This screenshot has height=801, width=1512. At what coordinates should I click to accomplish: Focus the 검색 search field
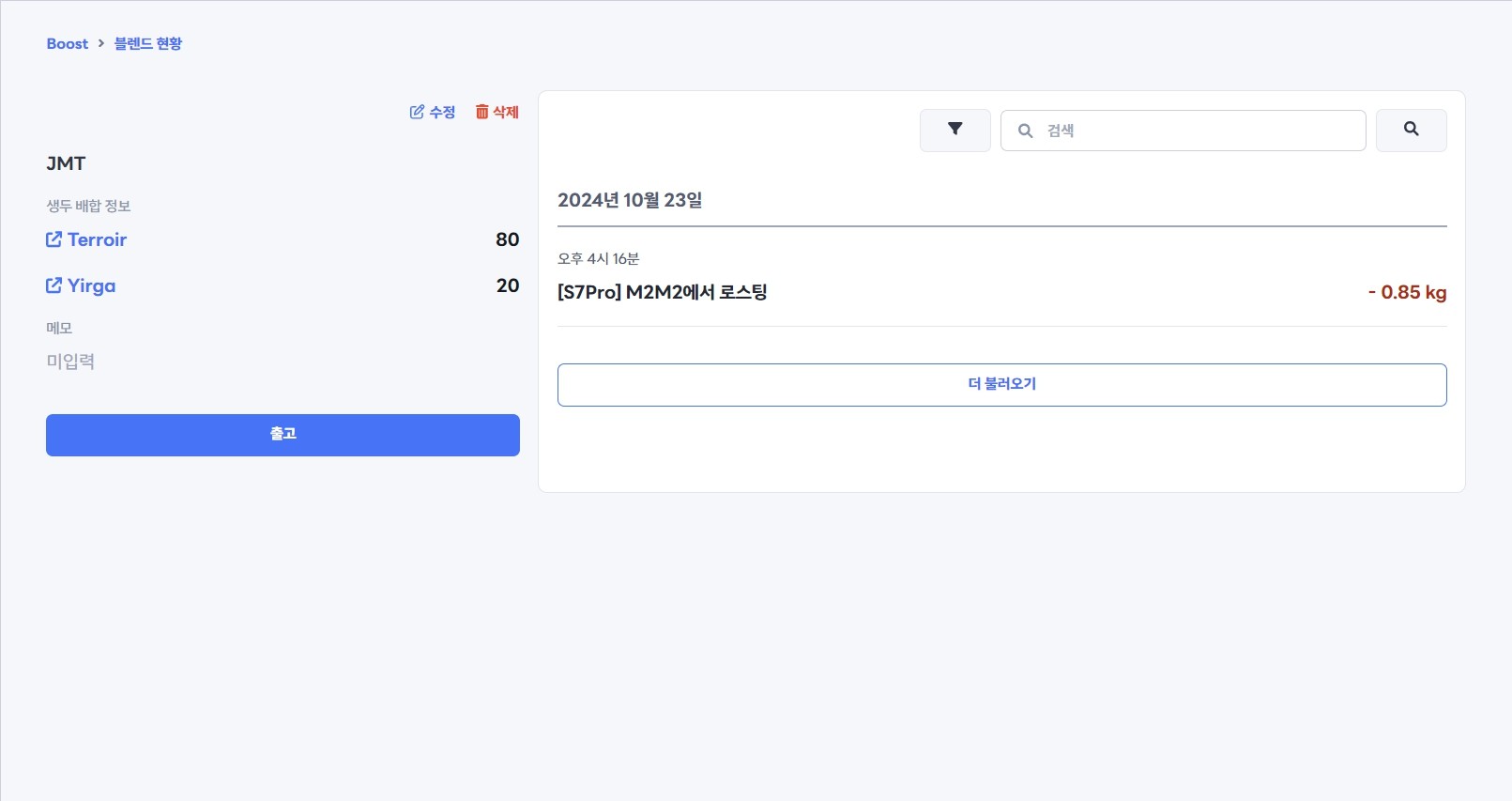(x=1183, y=131)
